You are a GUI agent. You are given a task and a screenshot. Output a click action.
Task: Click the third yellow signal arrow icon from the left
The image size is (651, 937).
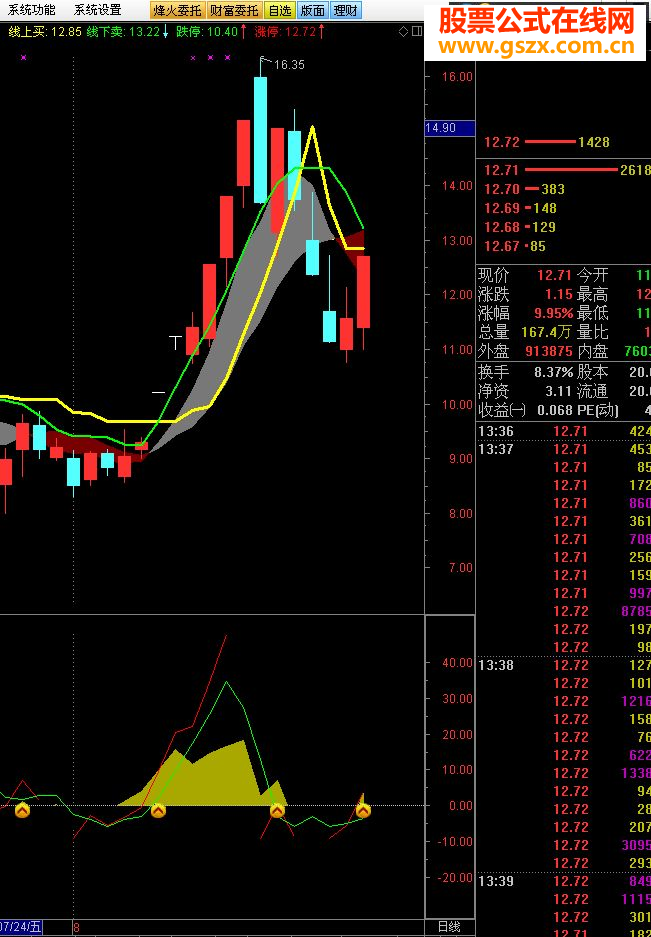(x=277, y=810)
